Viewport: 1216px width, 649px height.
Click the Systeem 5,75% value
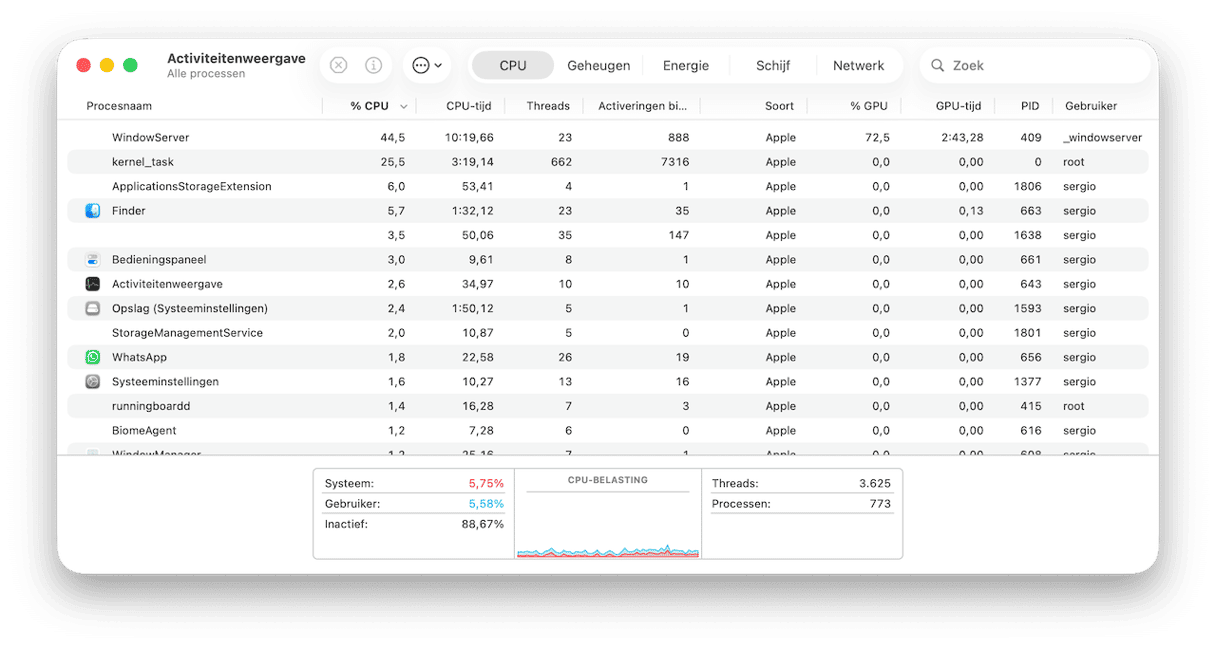click(486, 484)
